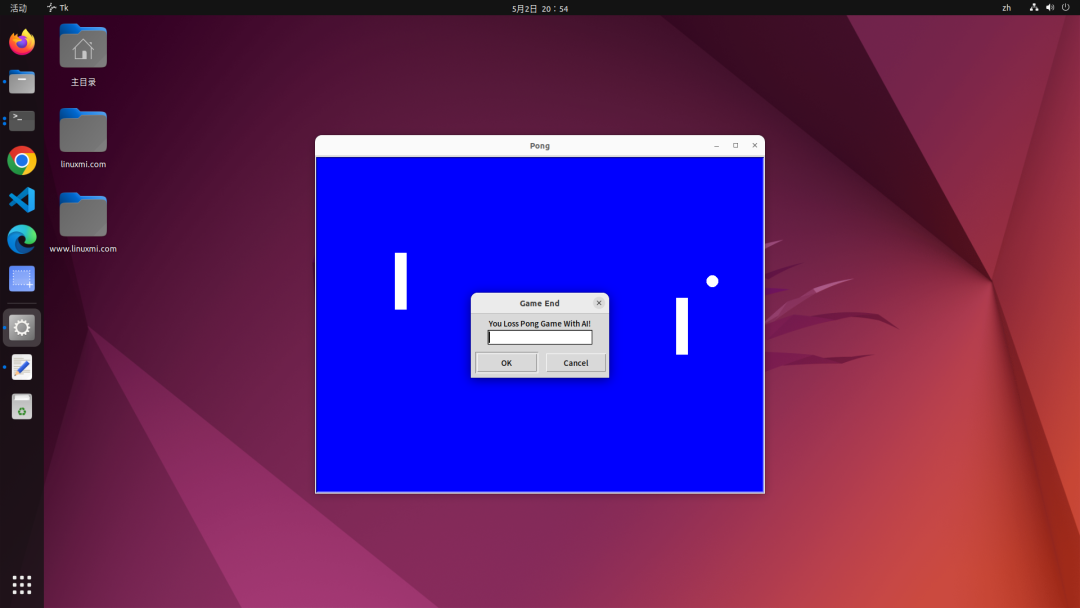1080x608 pixels.
Task: Open Microsoft Edge from the dock
Action: 22,240
